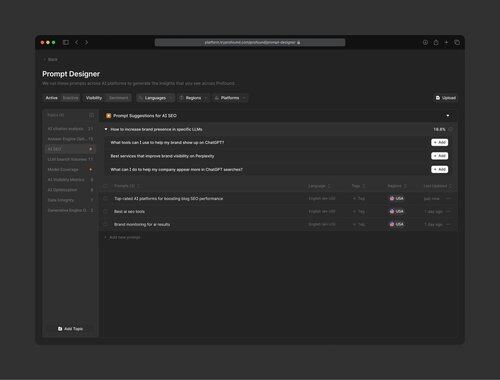Image resolution: width=500 pixels, height=380 pixels.
Task: Toggle the browser sidebar icon
Action: coord(66,42)
